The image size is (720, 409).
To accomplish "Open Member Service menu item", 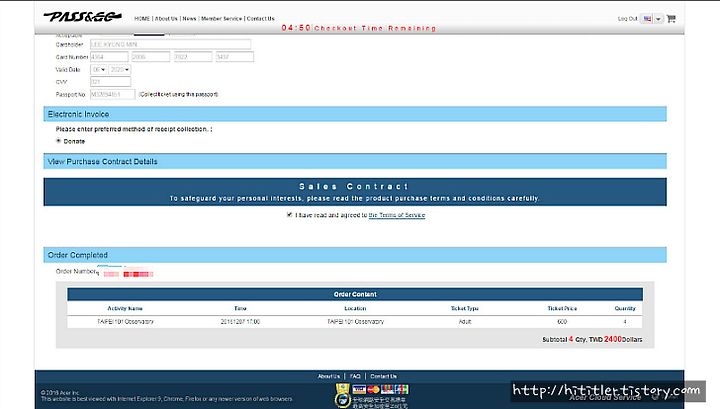I will coord(221,19).
